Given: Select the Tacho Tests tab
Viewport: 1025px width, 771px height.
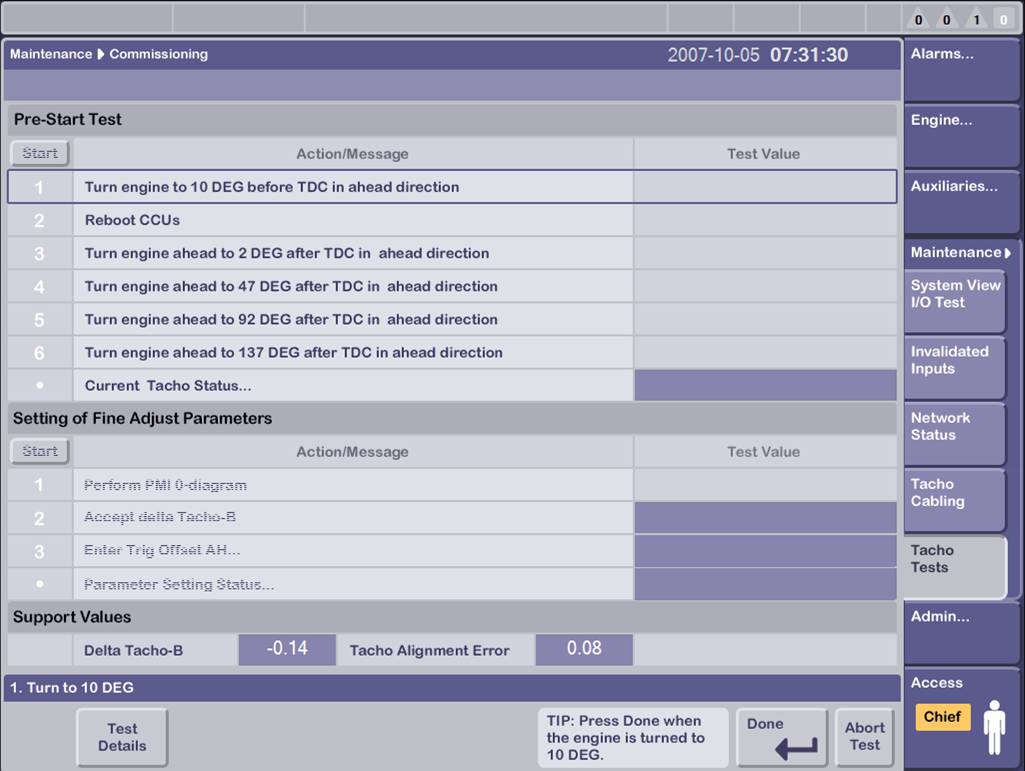Looking at the screenshot, I should pyautogui.click(x=955, y=566).
